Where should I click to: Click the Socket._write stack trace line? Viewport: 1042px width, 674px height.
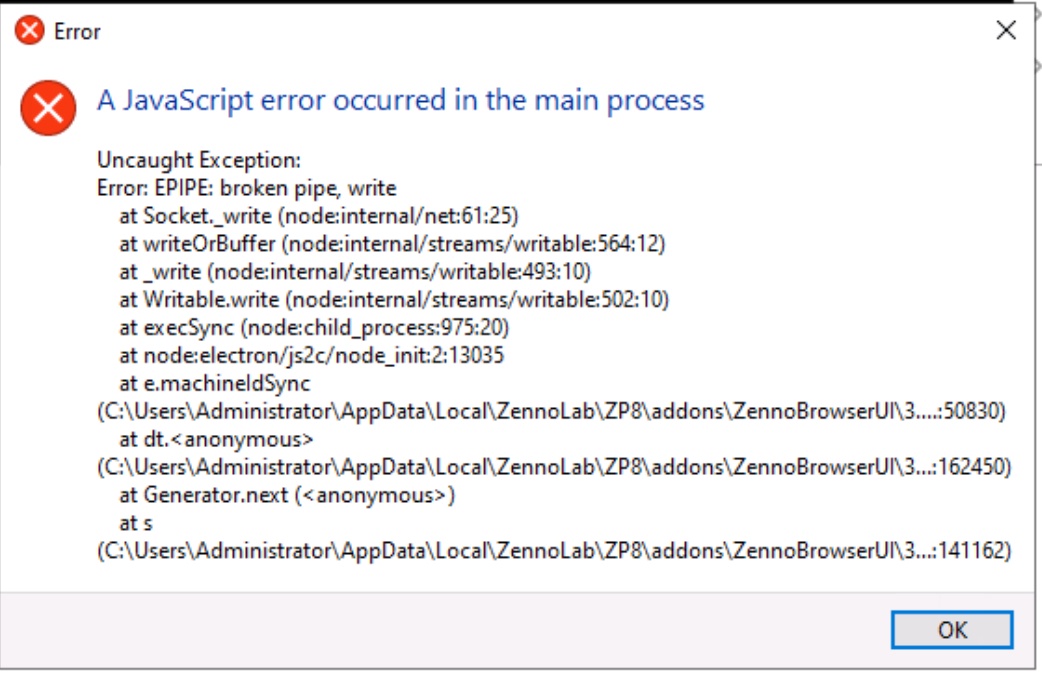point(318,216)
